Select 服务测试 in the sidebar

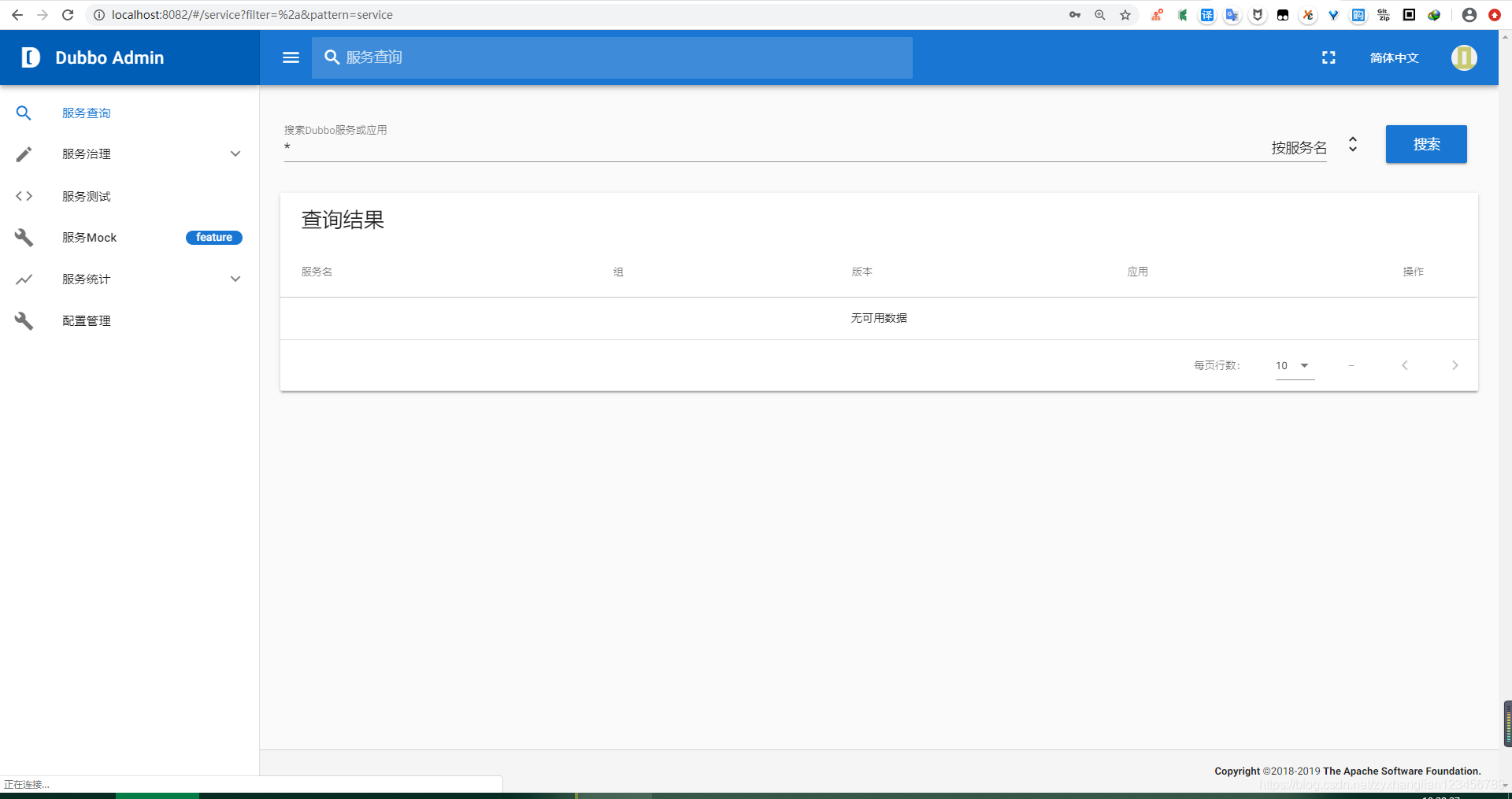86,197
